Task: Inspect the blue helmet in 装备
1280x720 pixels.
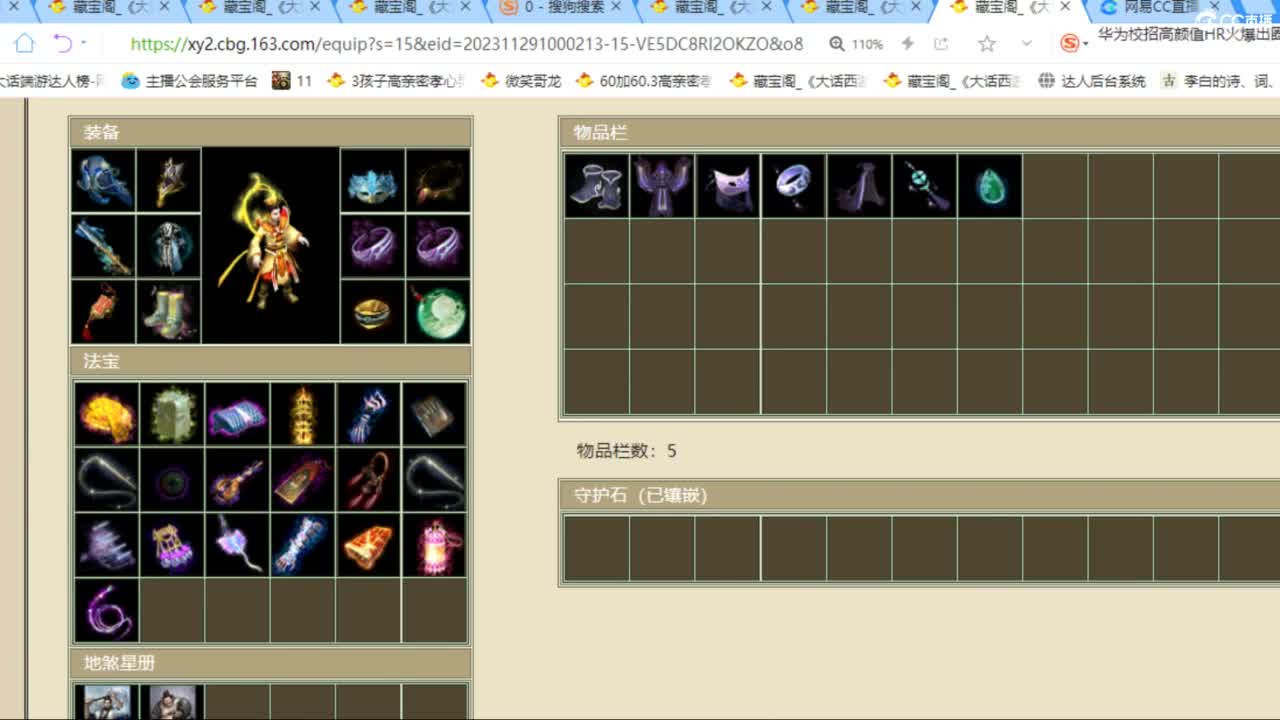Action: [x=104, y=180]
